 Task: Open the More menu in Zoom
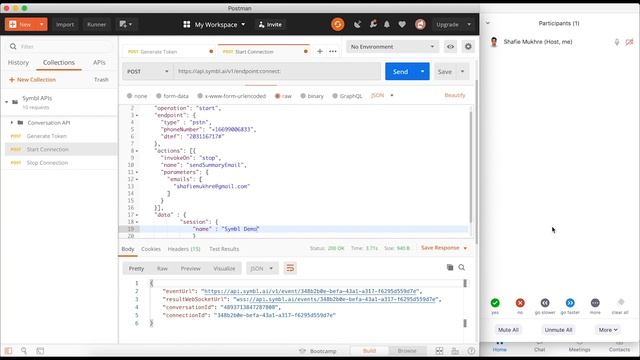coord(608,330)
